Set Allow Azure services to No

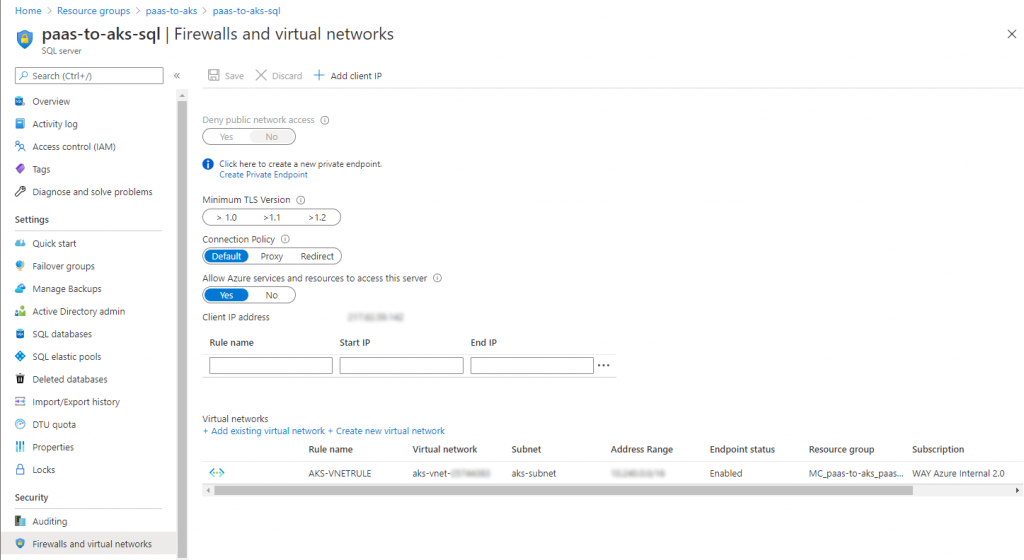tap(272, 295)
